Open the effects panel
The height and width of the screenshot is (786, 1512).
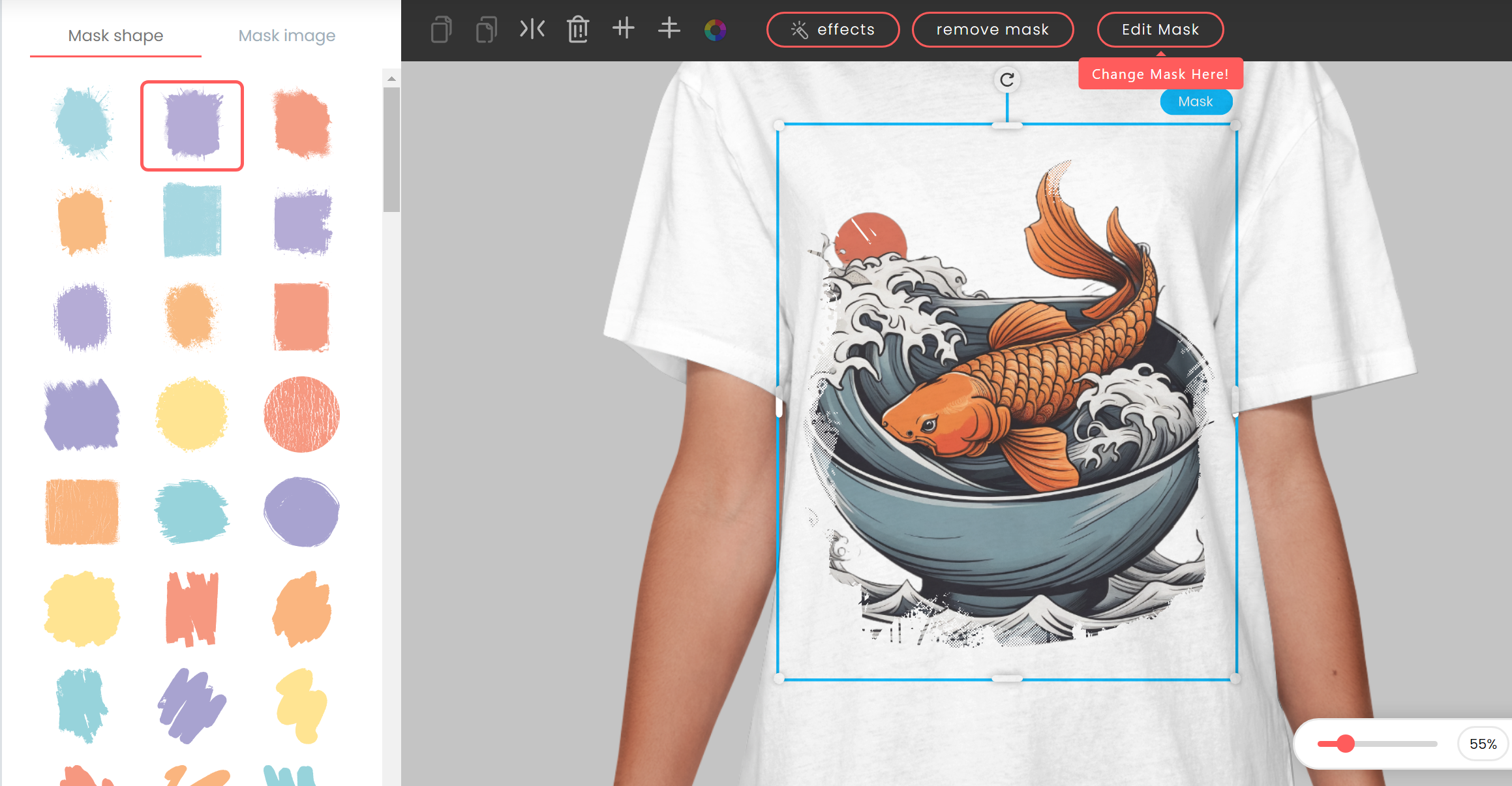(833, 29)
